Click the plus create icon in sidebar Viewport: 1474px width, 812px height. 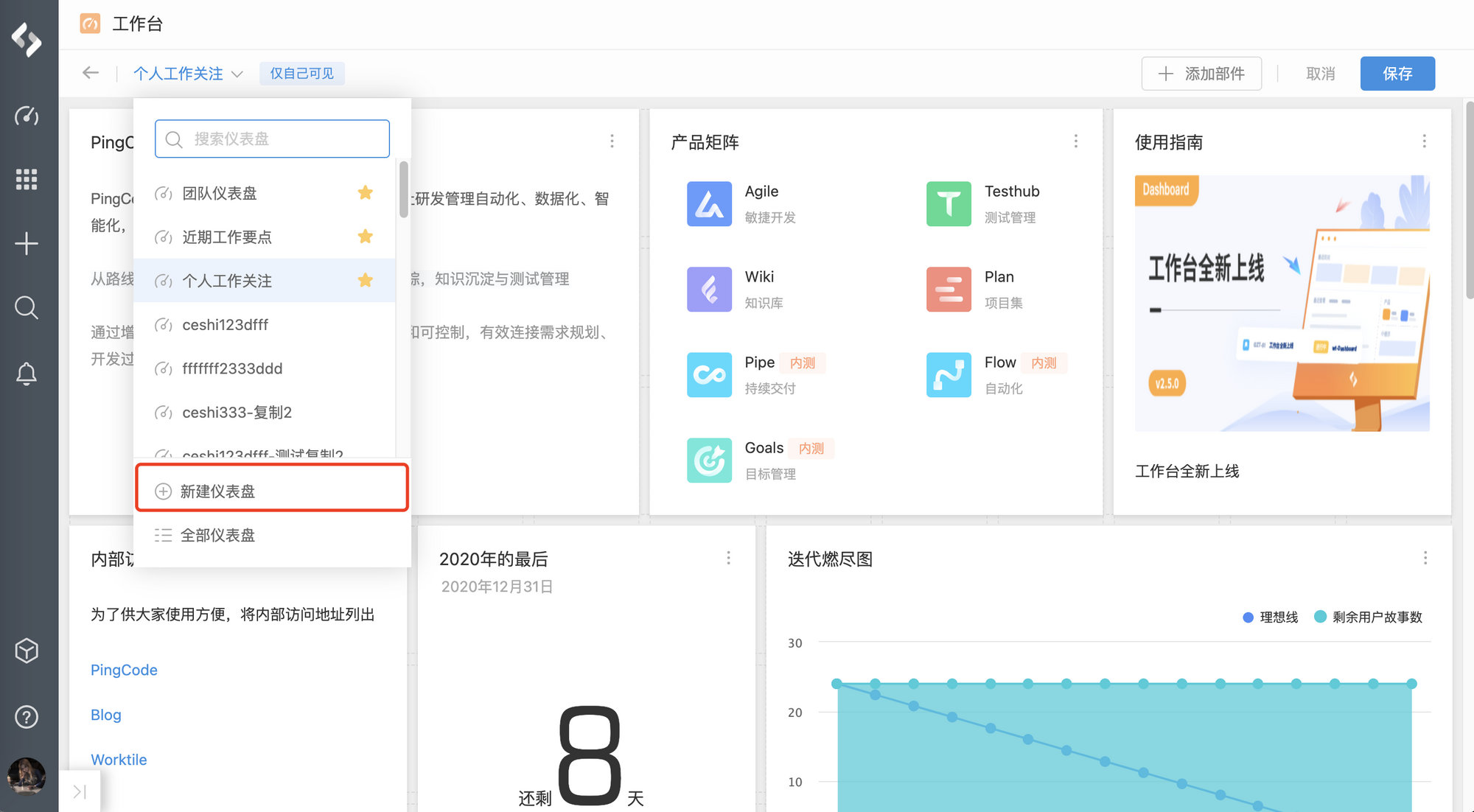27,243
